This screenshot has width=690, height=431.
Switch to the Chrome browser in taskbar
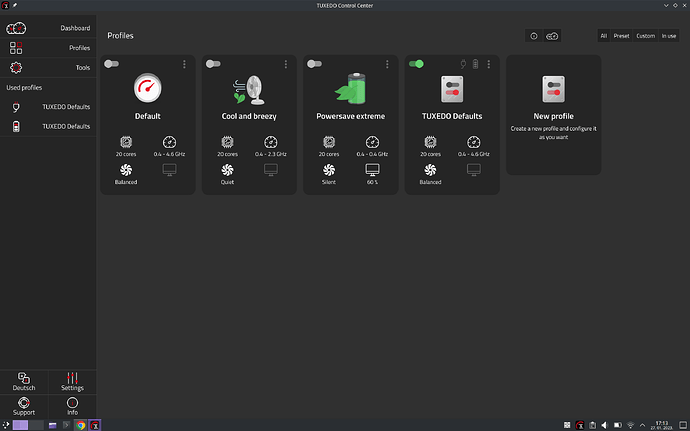tap(80, 425)
